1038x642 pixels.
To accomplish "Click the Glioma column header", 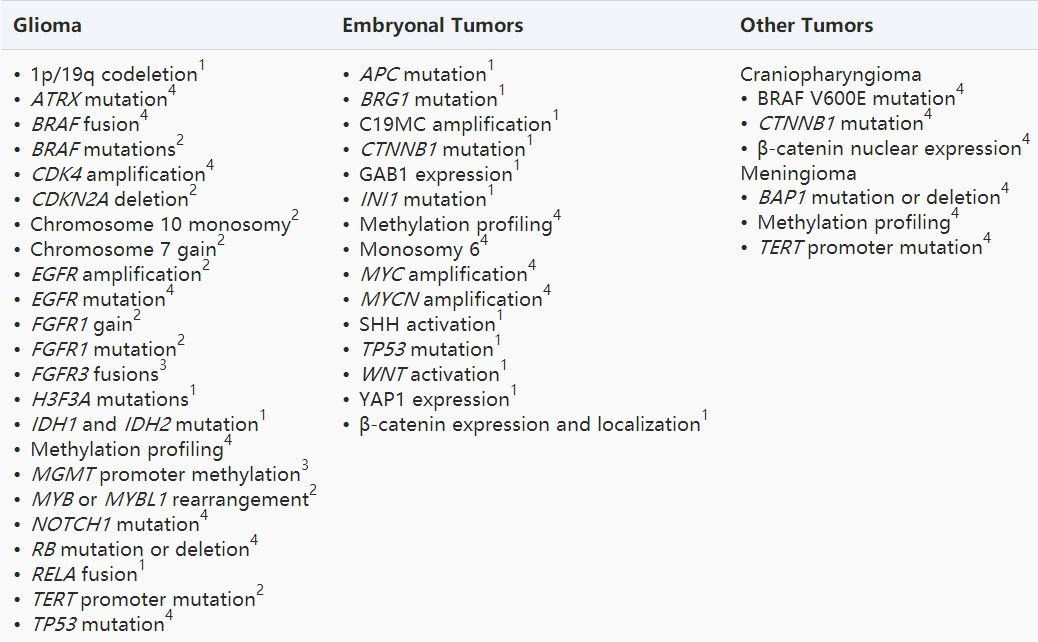I will [47, 25].
